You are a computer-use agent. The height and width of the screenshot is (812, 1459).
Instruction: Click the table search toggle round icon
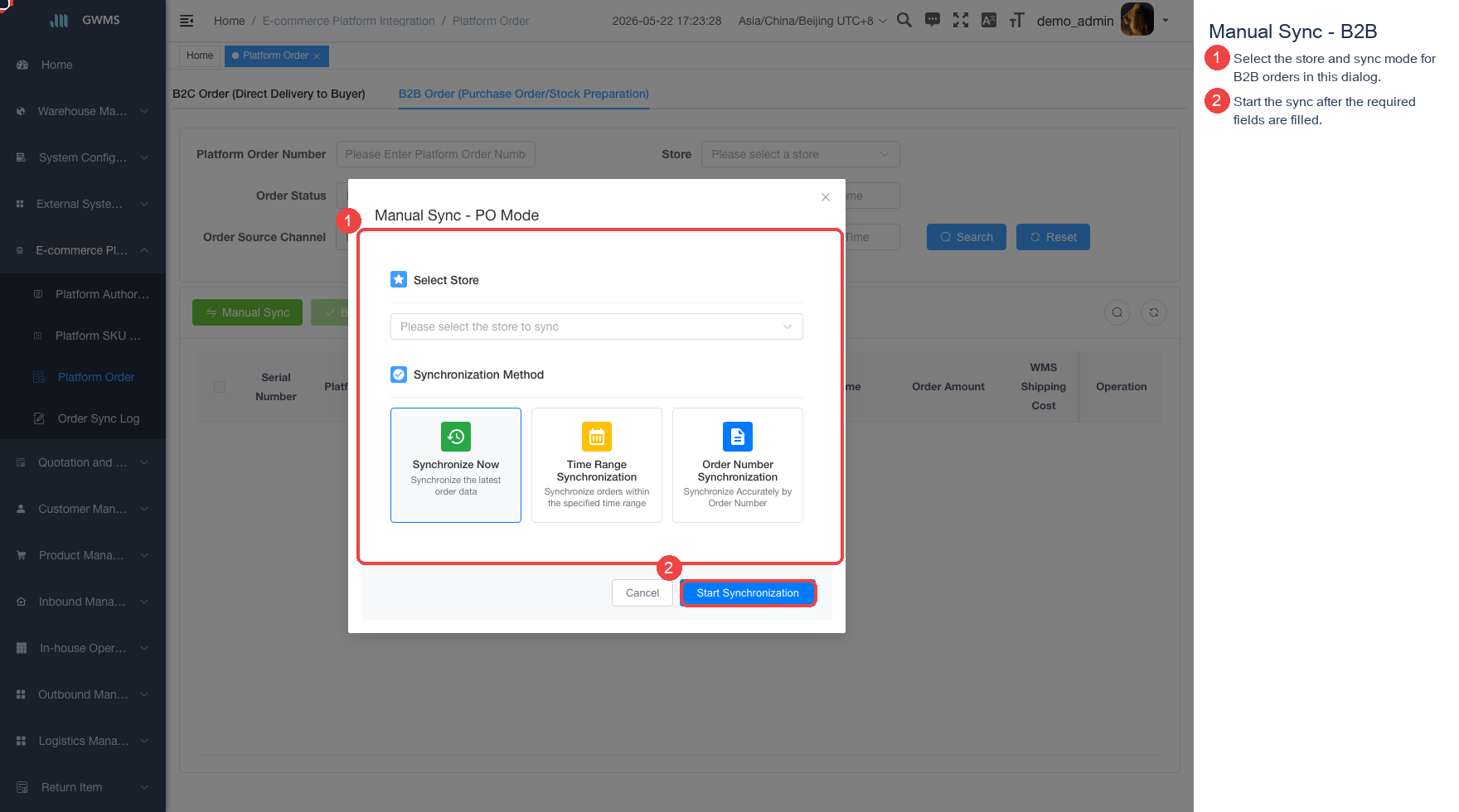pos(1117,312)
